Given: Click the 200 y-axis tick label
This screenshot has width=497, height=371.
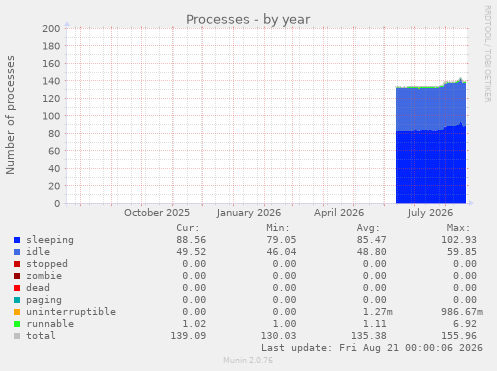Looking at the screenshot, I should pyautogui.click(x=51, y=29).
